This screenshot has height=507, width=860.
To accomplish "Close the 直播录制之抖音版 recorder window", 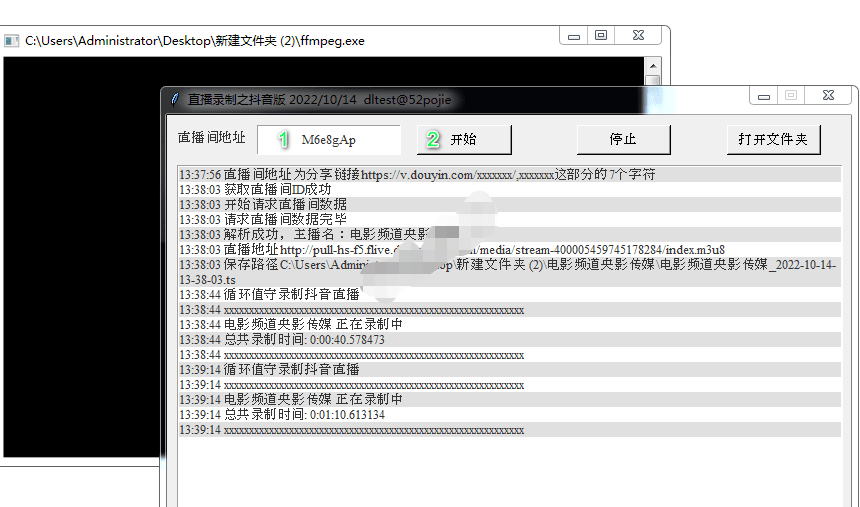I will 828,96.
